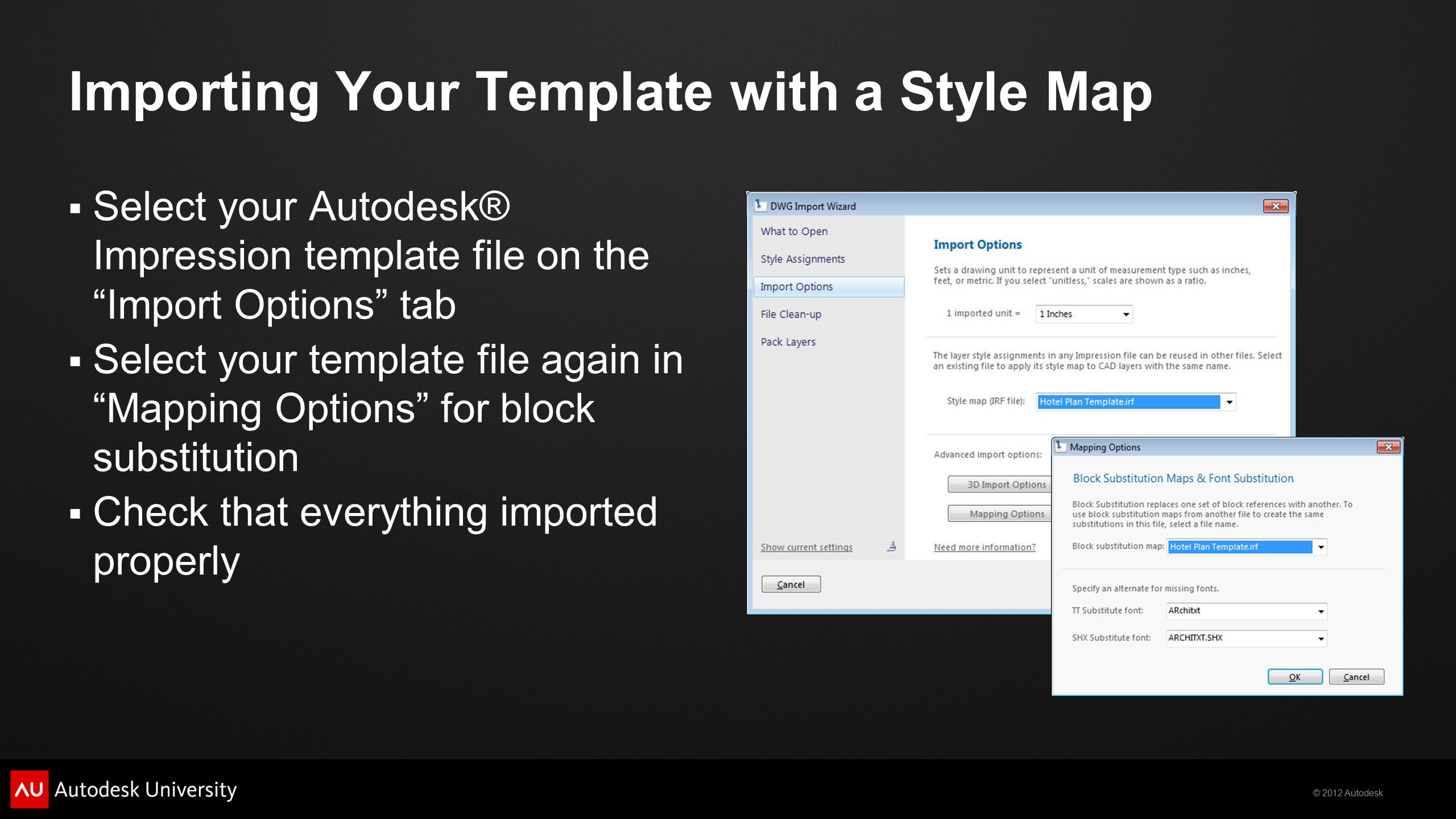Open the What to Open wizard page
The image size is (1456, 819).
click(x=794, y=231)
